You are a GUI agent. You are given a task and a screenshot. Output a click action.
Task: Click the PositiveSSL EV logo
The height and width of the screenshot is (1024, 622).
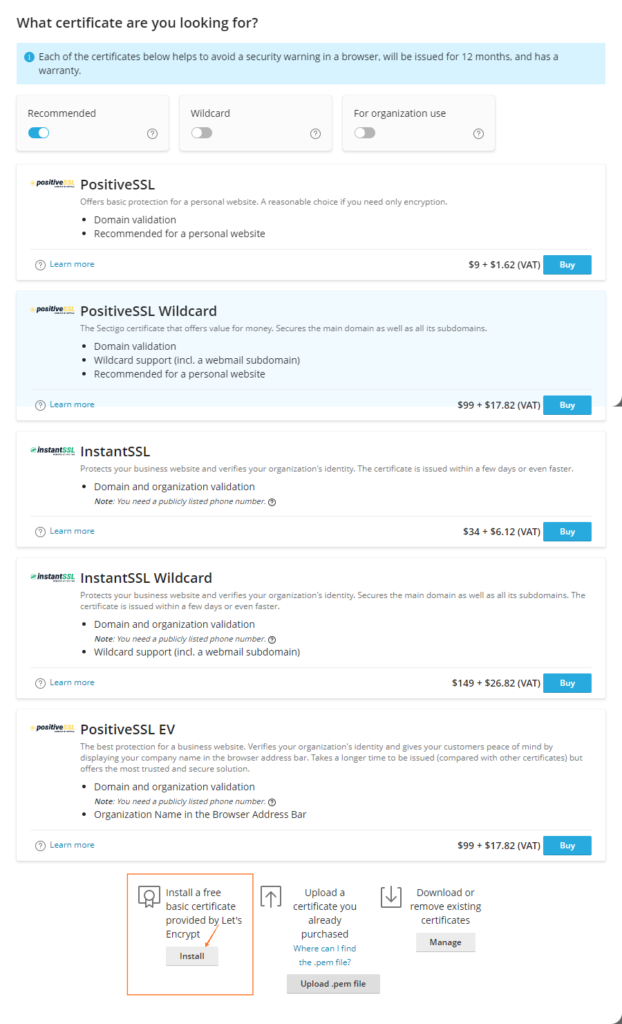[52, 728]
